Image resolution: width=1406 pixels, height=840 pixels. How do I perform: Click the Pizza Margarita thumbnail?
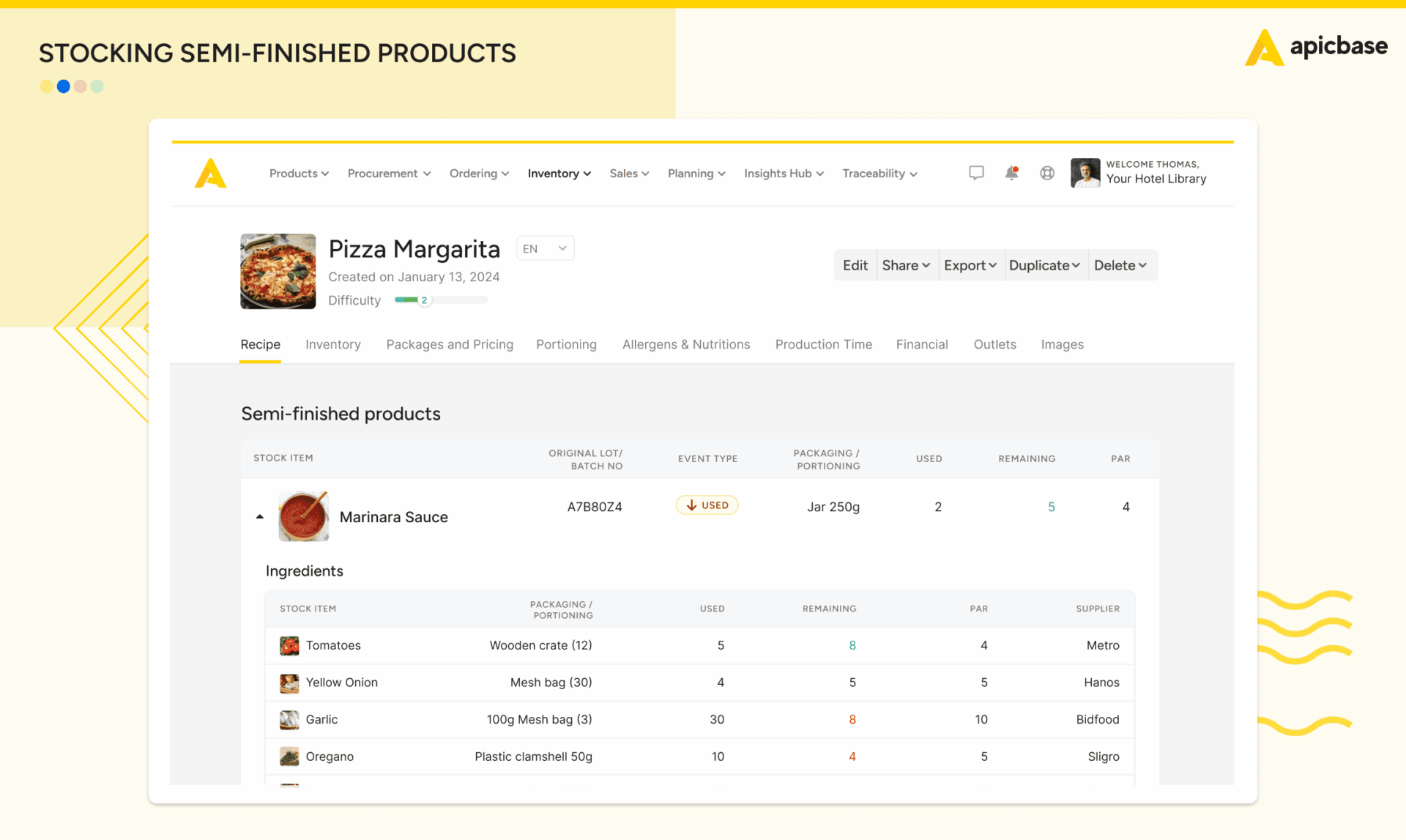point(278,271)
